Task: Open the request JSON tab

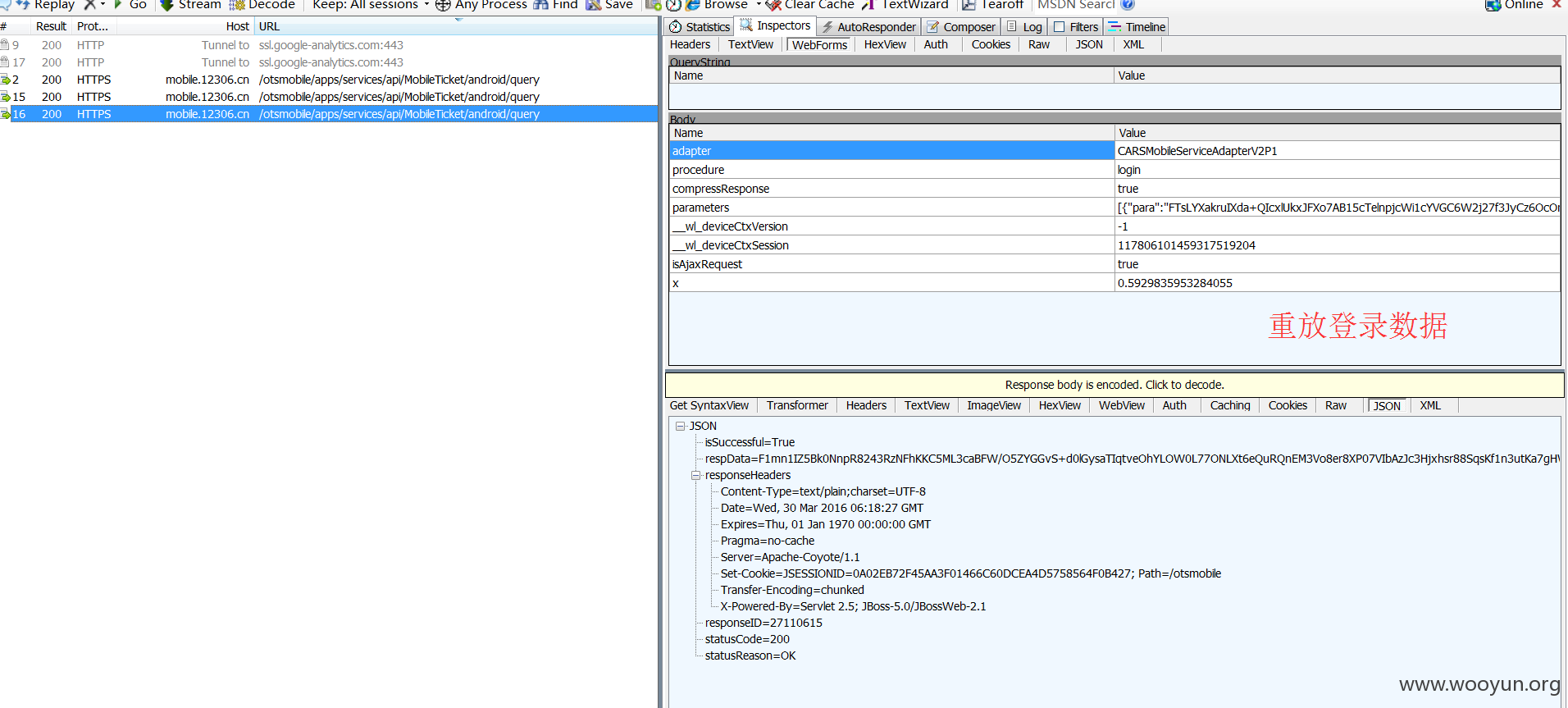Action: point(1089,44)
